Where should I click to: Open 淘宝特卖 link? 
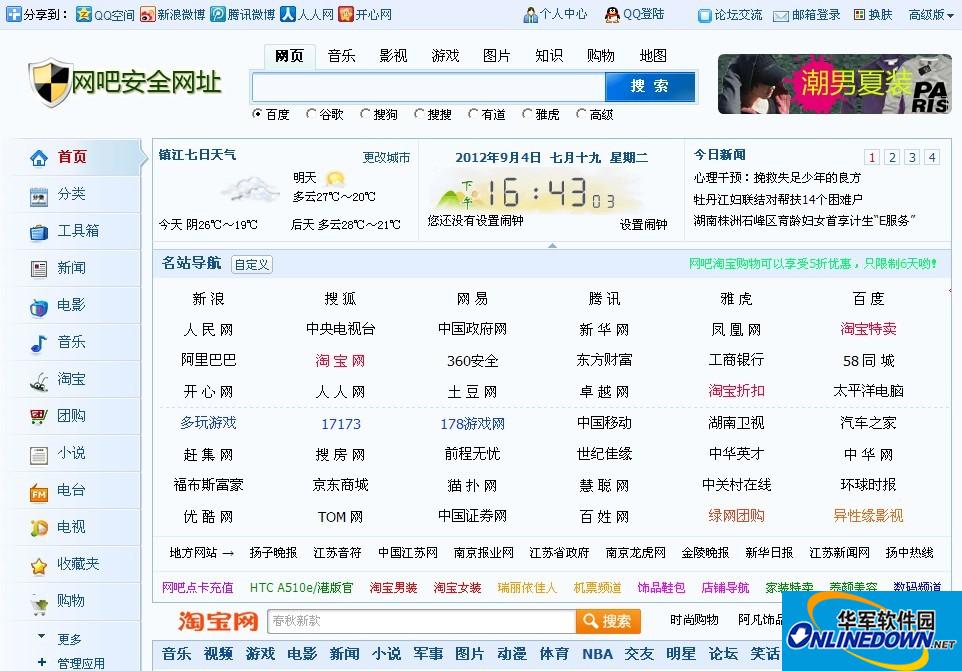point(868,329)
